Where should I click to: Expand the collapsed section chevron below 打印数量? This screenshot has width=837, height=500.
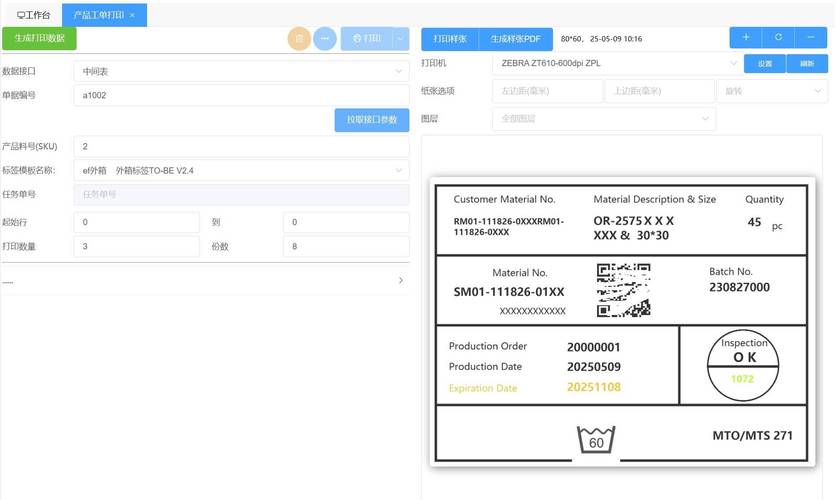401,280
